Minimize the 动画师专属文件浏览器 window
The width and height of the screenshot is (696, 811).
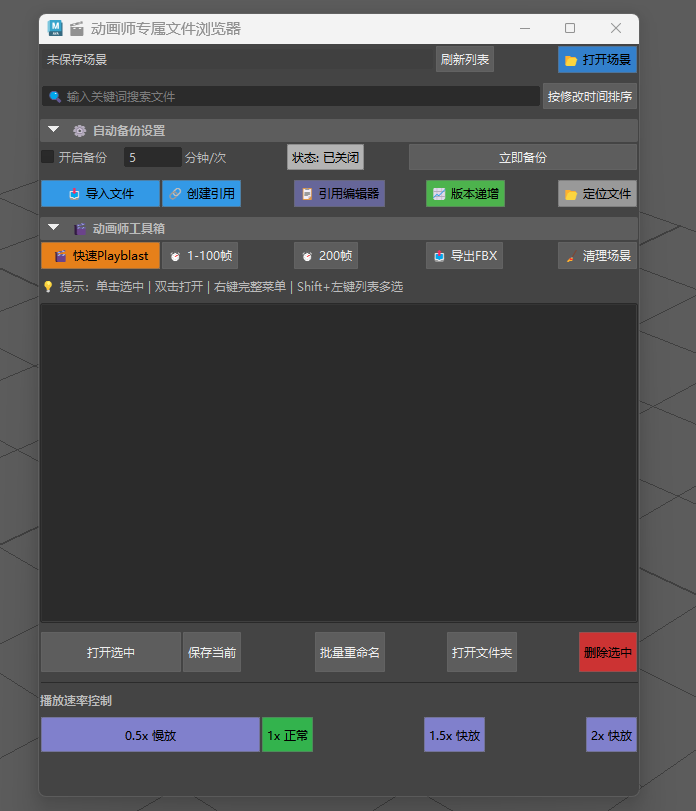(525, 28)
